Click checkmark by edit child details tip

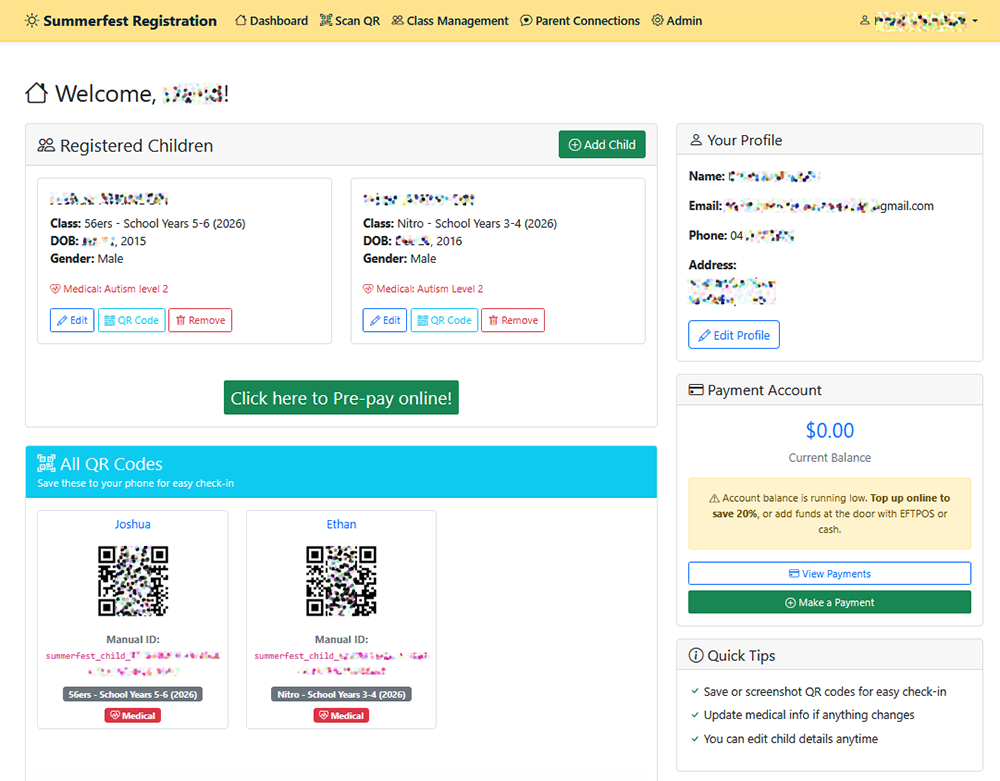point(695,739)
